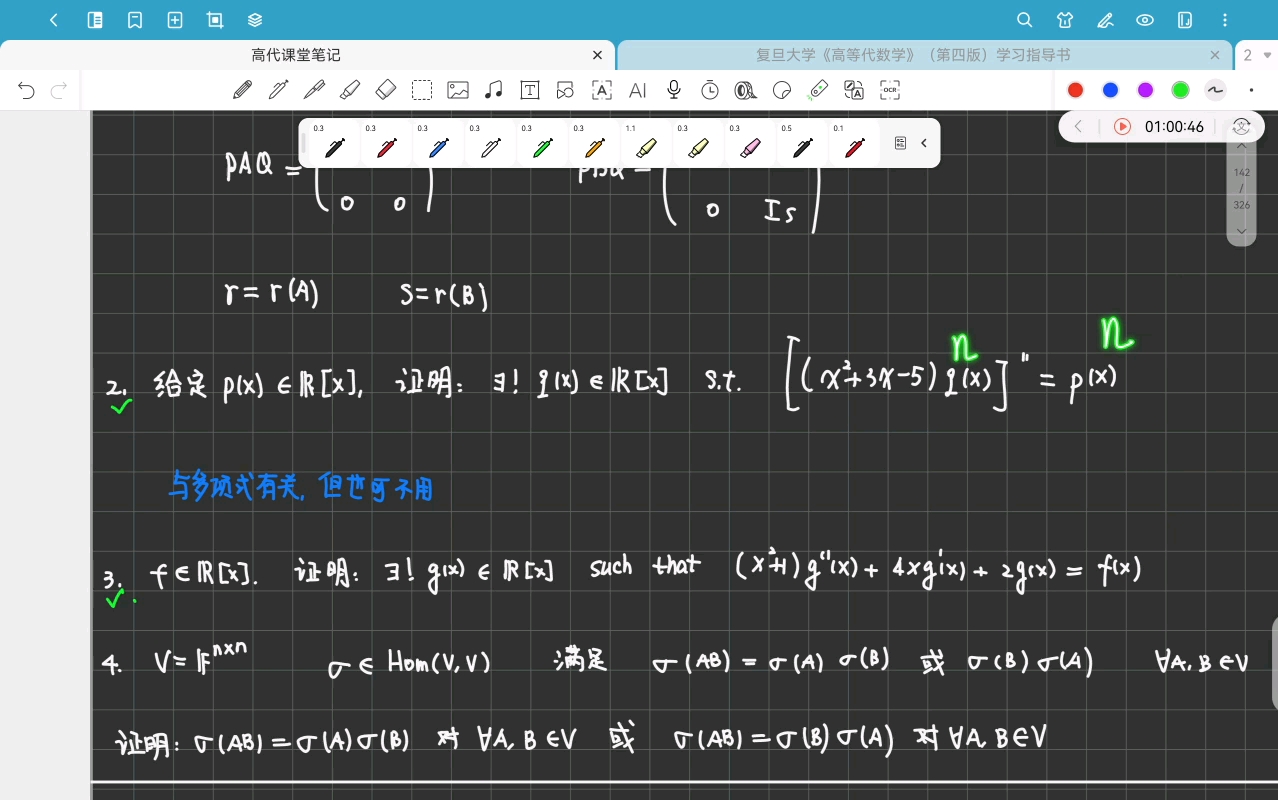Select the eraser tool
This screenshot has height=800, width=1278.
point(386,90)
